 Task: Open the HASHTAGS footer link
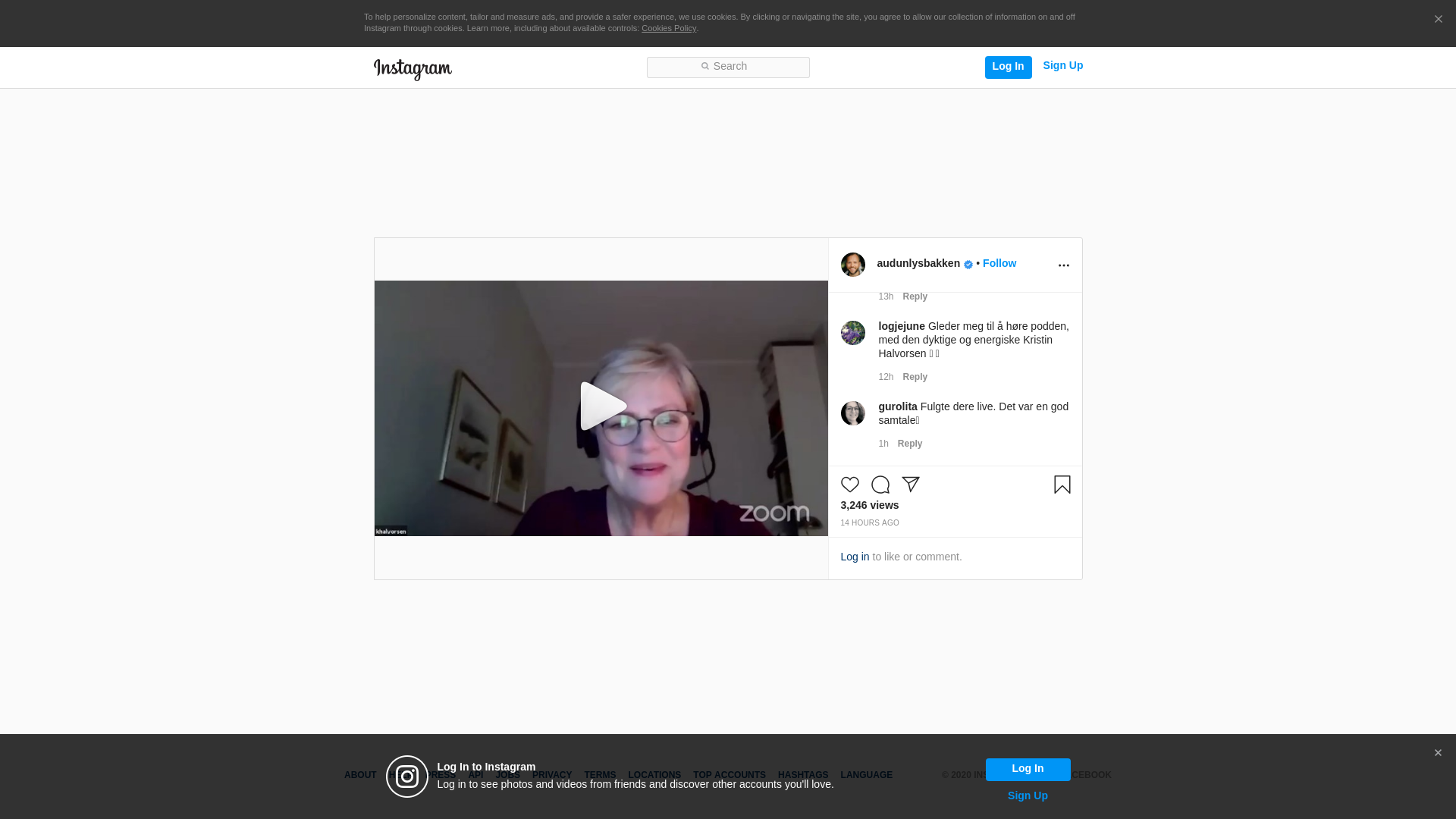803,775
